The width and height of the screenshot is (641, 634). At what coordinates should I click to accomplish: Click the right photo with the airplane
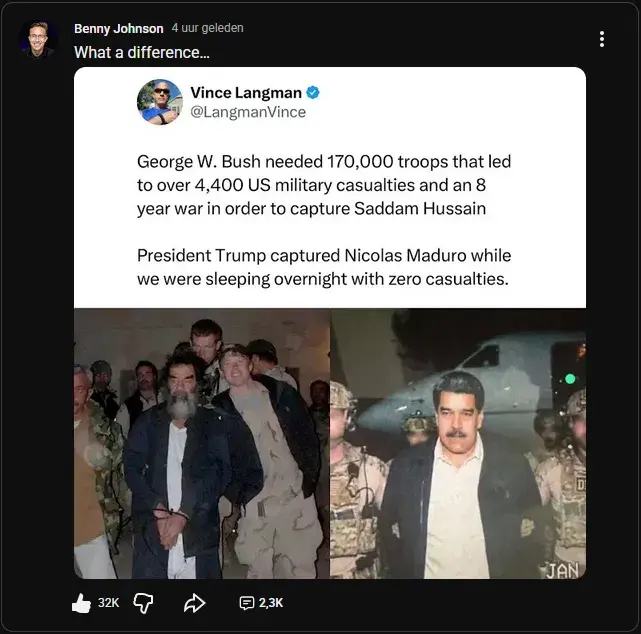point(458,443)
